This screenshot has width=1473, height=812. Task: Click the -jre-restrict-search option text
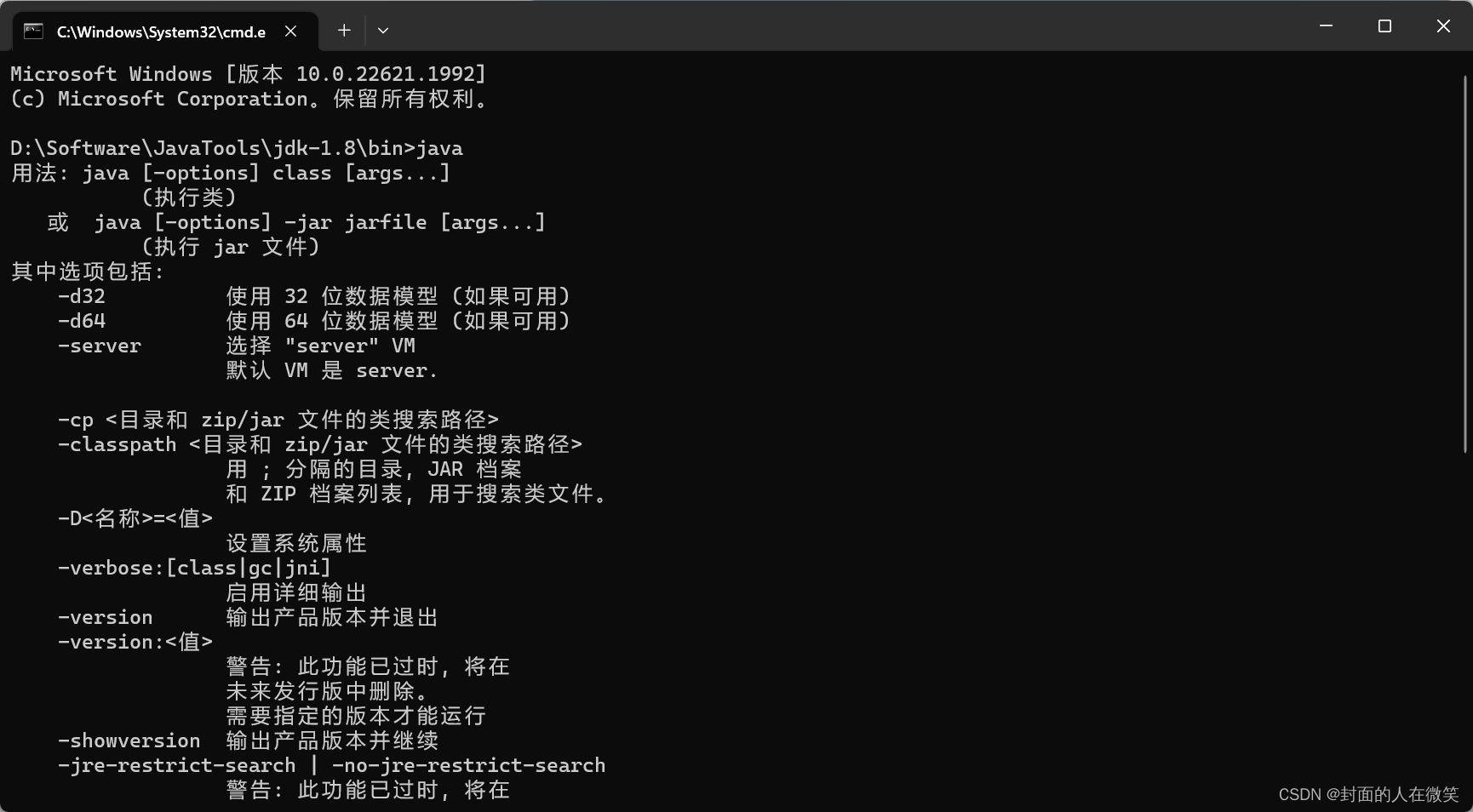pos(176,765)
